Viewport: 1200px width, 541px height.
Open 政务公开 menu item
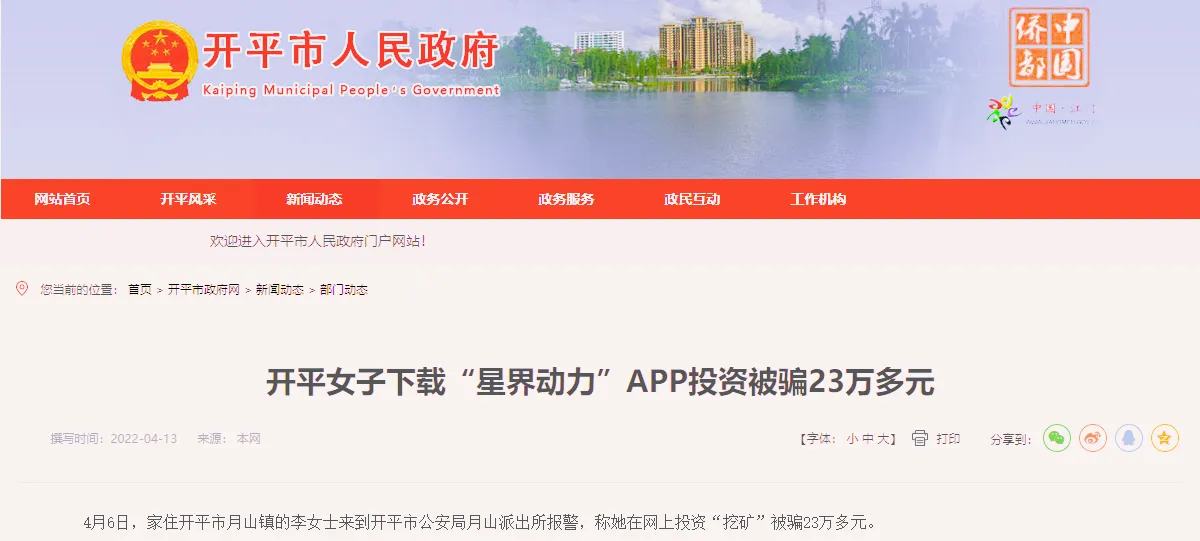point(440,199)
